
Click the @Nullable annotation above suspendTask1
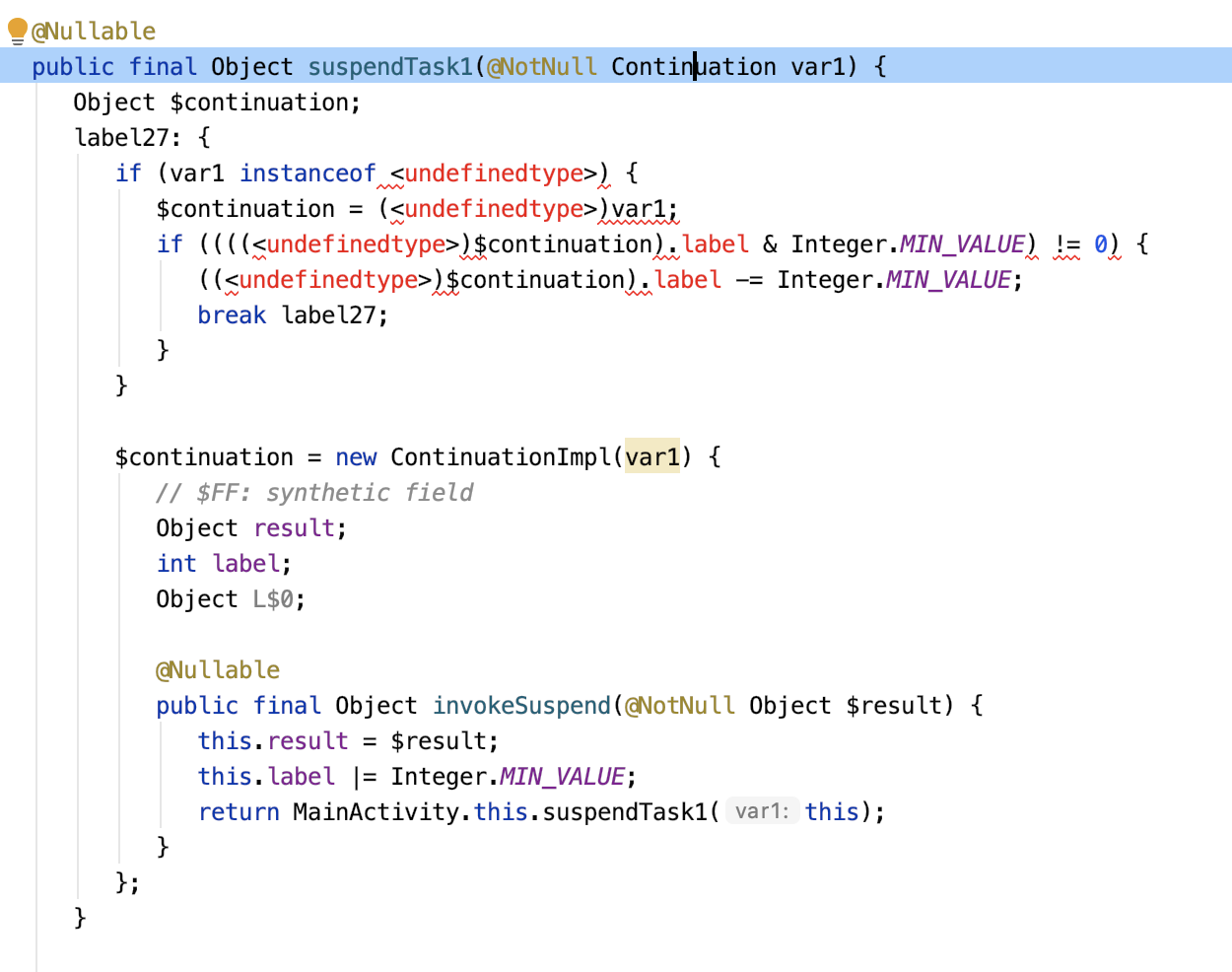pyautogui.click(x=92, y=31)
